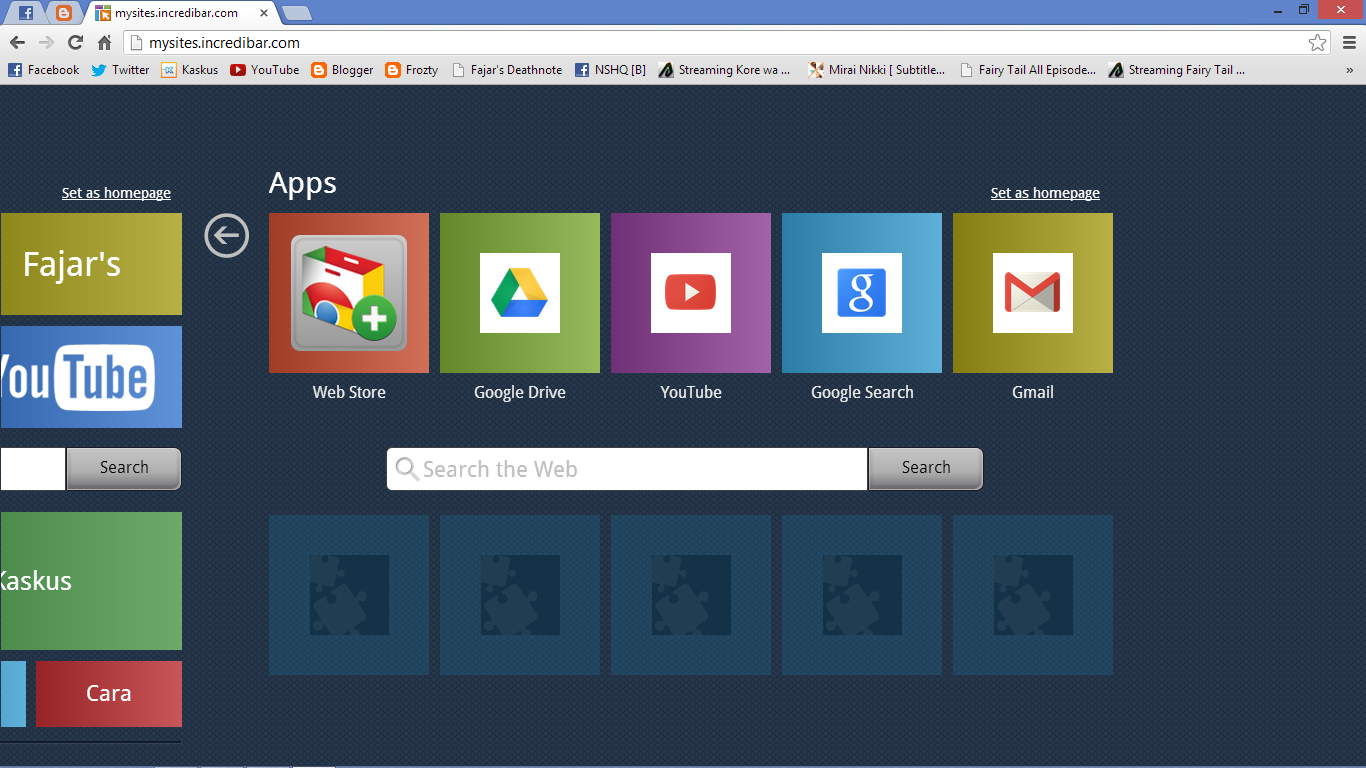Go back using the circular arrow beside Apps
This screenshot has height=768, width=1366.
click(226, 235)
